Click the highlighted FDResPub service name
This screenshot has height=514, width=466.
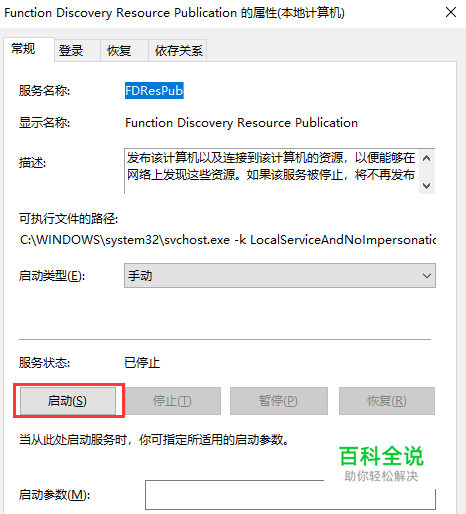[x=154, y=90]
